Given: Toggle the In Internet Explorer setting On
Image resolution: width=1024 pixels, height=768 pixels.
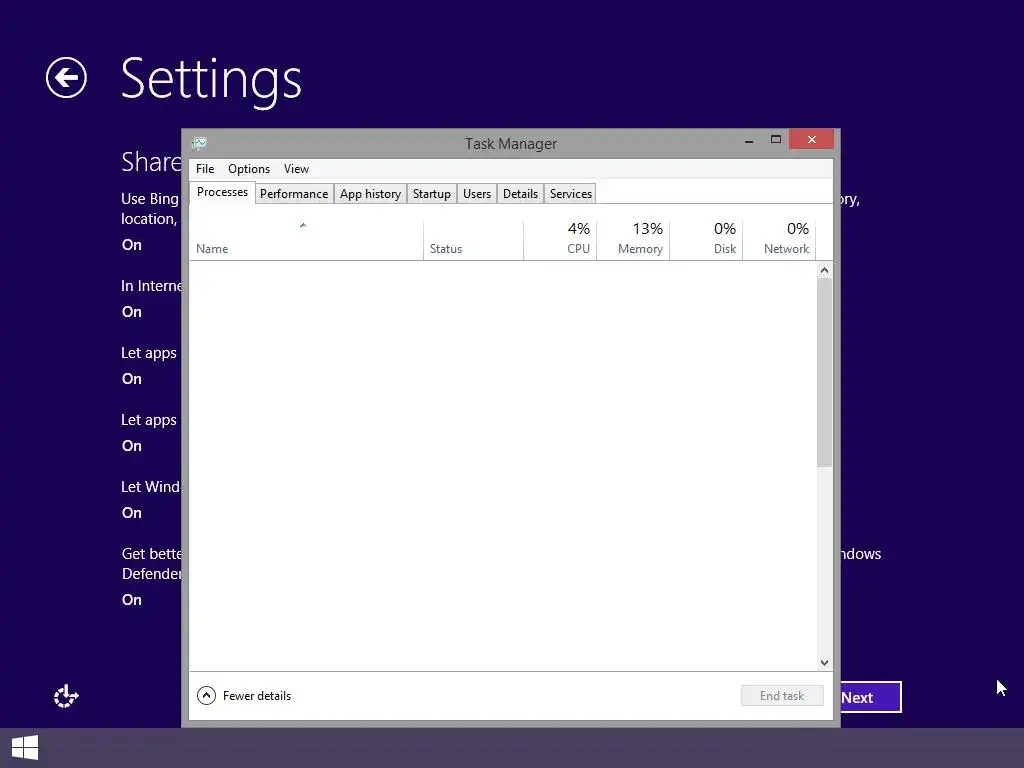Looking at the screenshot, I should [x=131, y=312].
